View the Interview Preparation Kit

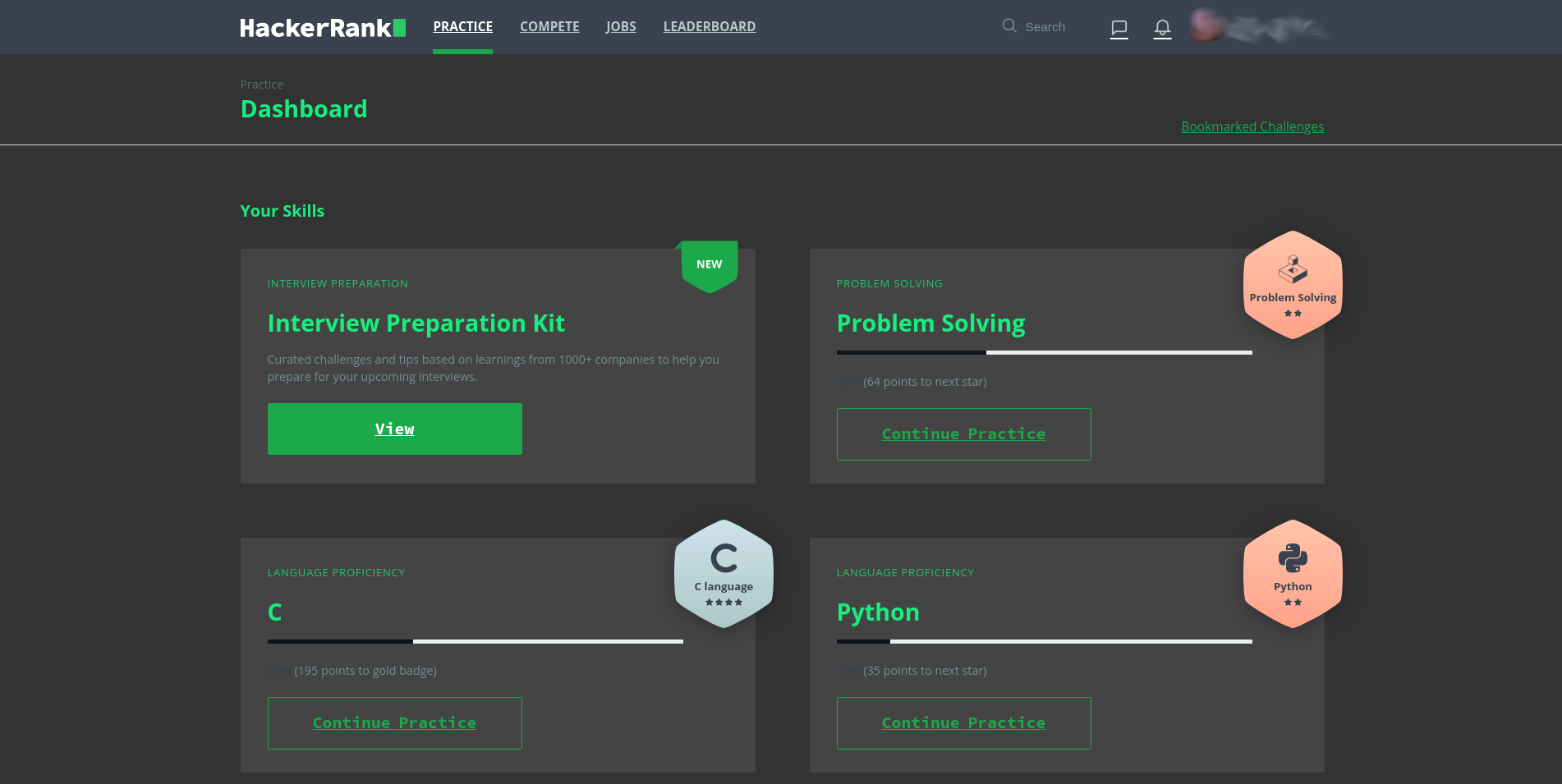(394, 429)
